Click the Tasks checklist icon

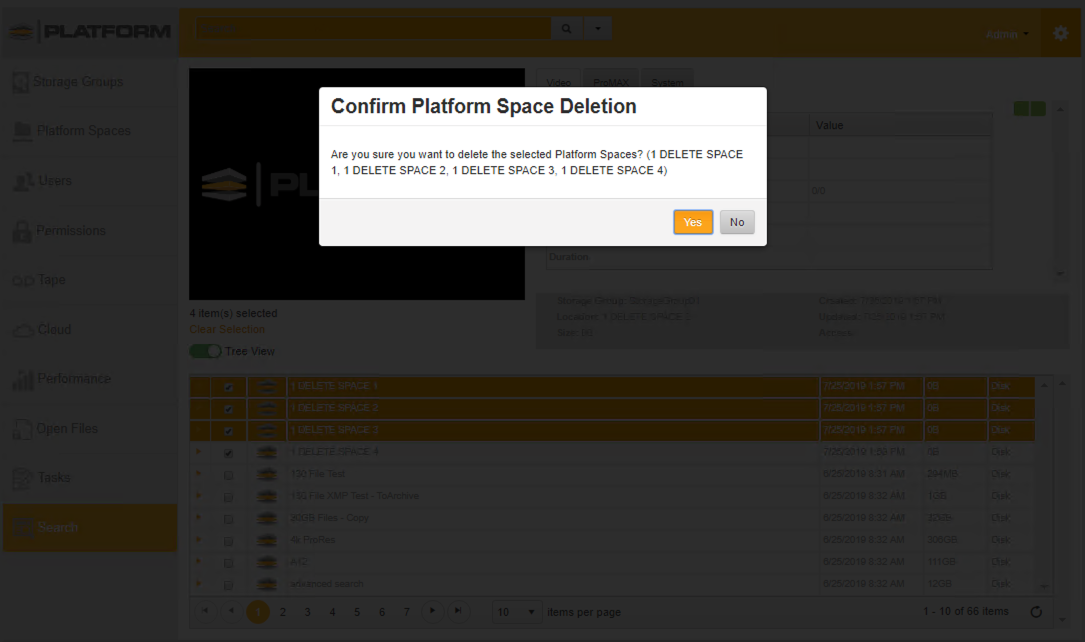[x=22, y=478]
